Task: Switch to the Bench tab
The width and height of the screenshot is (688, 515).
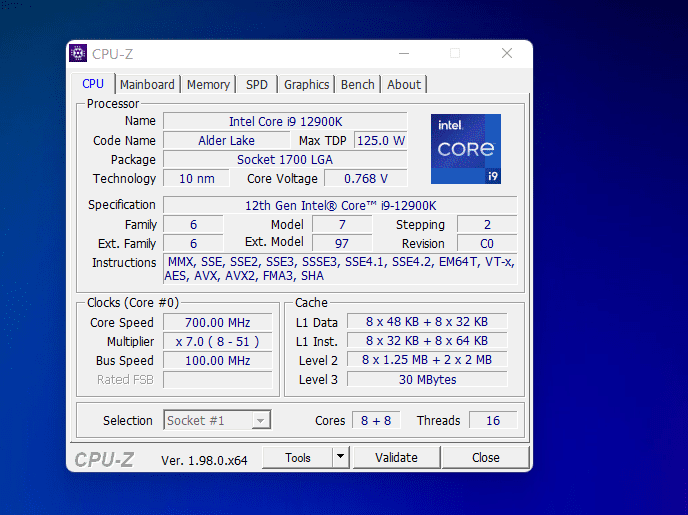Action: click(358, 84)
